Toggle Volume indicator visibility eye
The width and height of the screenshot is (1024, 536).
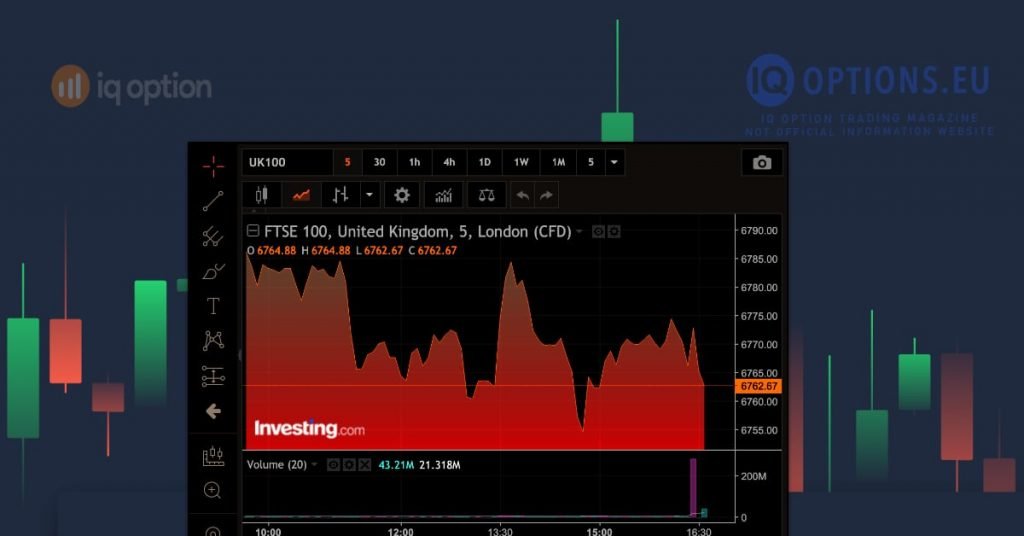[333, 465]
